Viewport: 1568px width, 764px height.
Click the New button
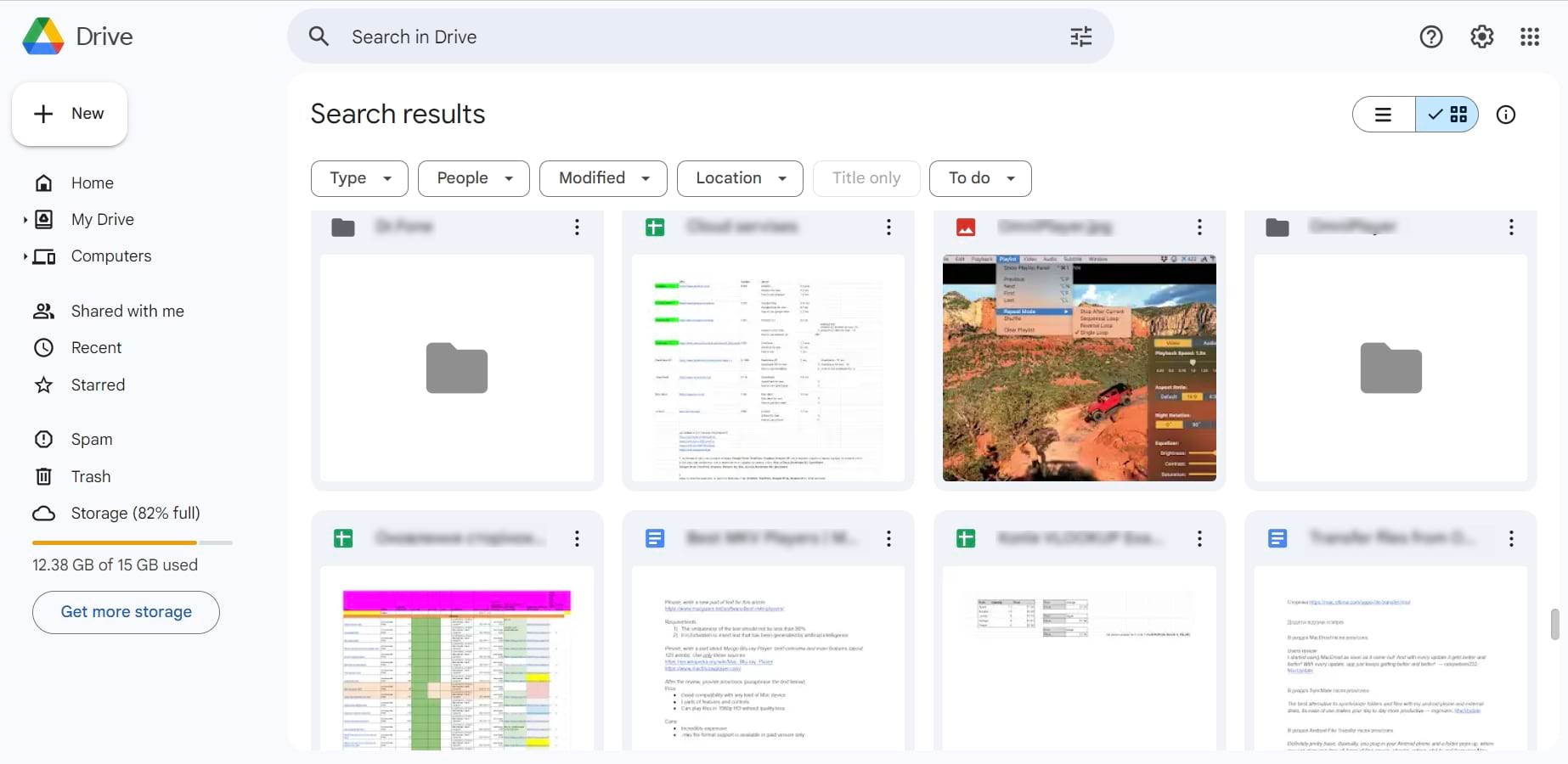pyautogui.click(x=69, y=113)
